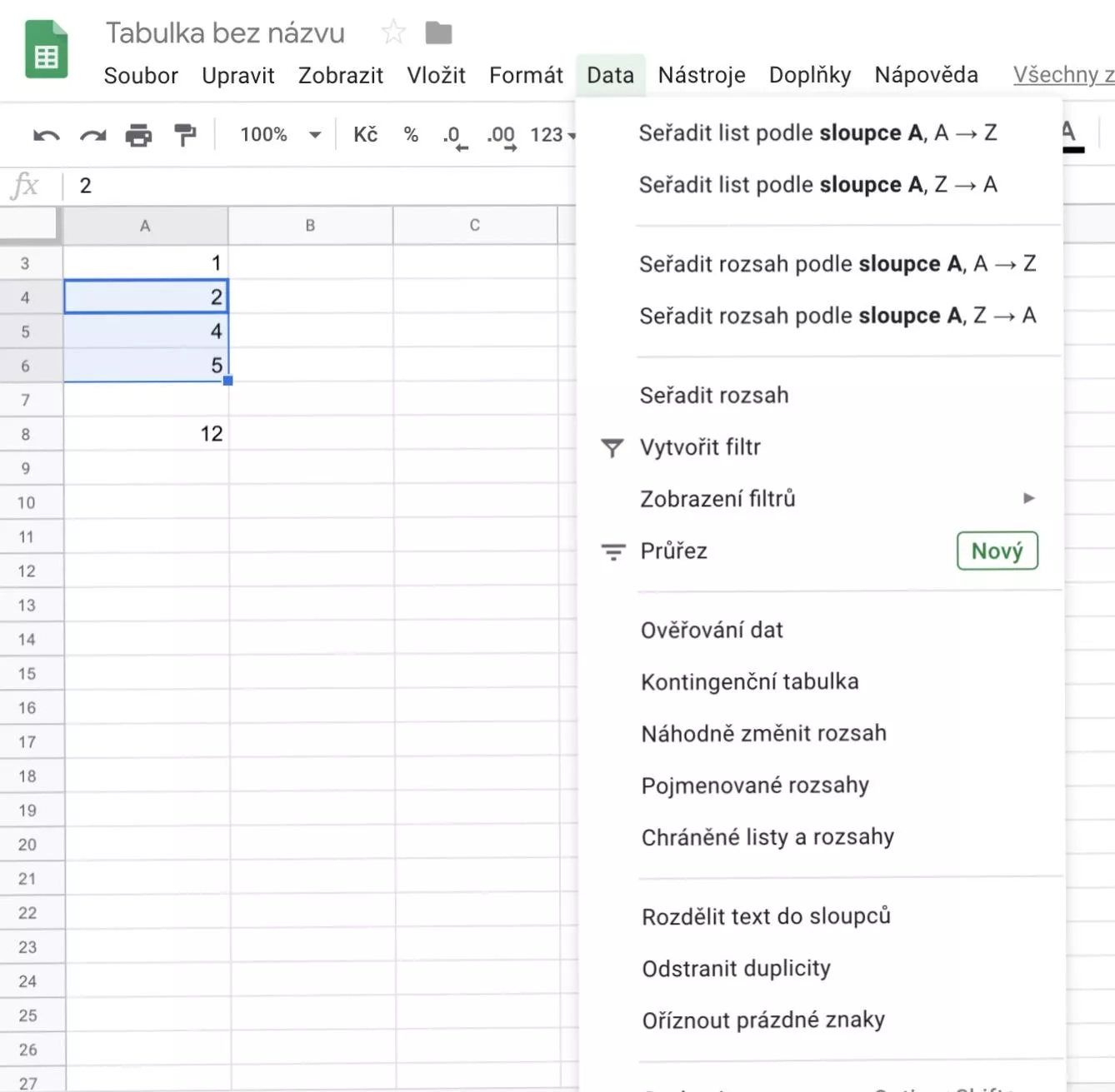Click the move-to-folder icon
The width and height of the screenshot is (1115, 1092).
[438, 32]
